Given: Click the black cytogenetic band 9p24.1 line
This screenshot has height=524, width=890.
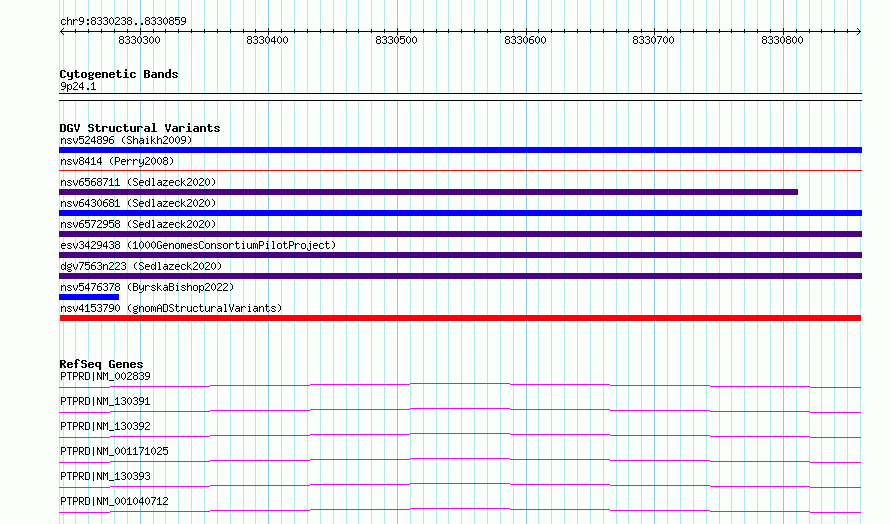Looking at the screenshot, I should tap(460, 97).
